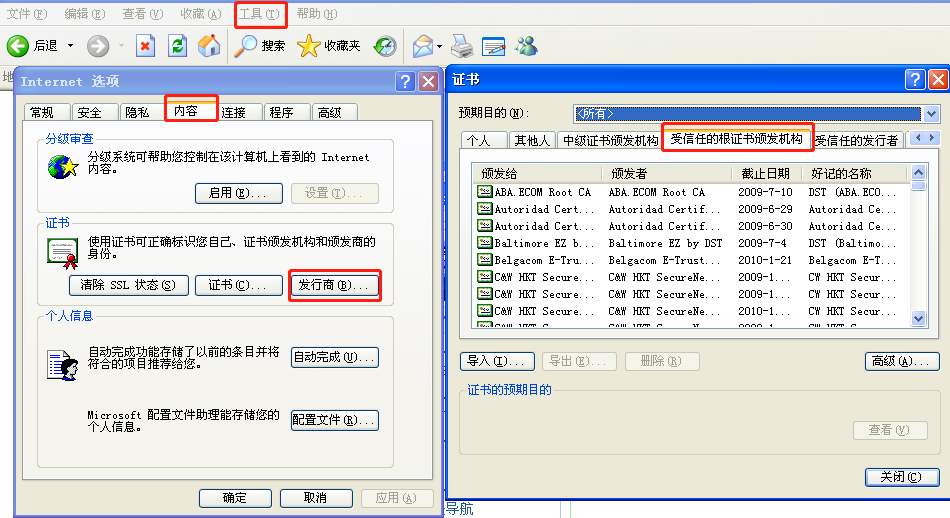950x518 pixels.
Task: Open Favorites with the star icon
Action: tap(308, 46)
